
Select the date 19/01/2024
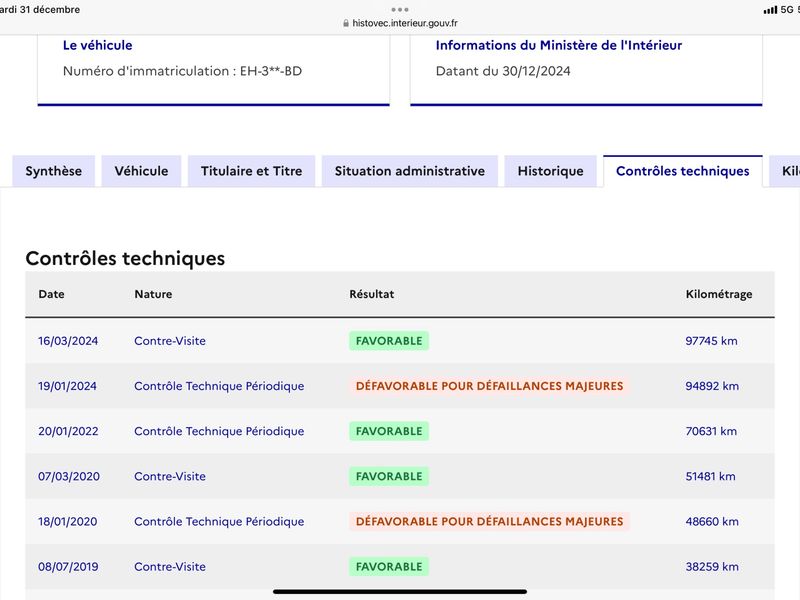click(x=67, y=386)
